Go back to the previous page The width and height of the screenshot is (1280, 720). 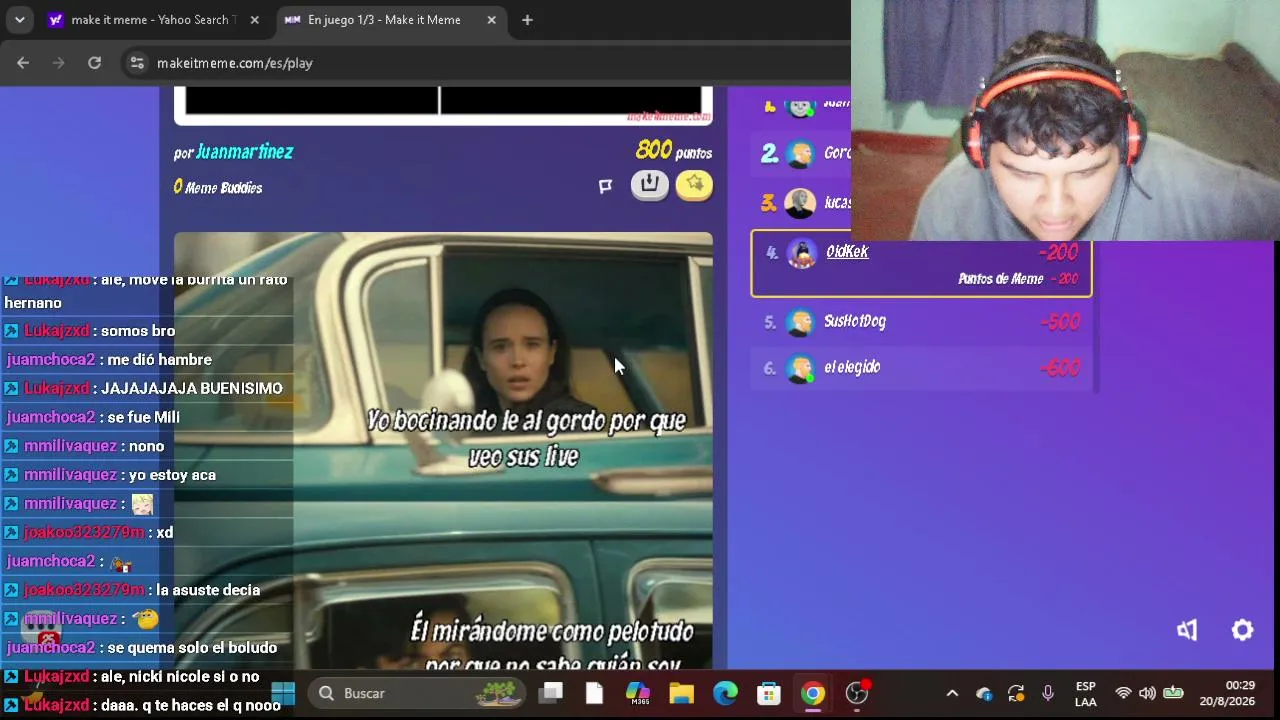pyautogui.click(x=23, y=63)
